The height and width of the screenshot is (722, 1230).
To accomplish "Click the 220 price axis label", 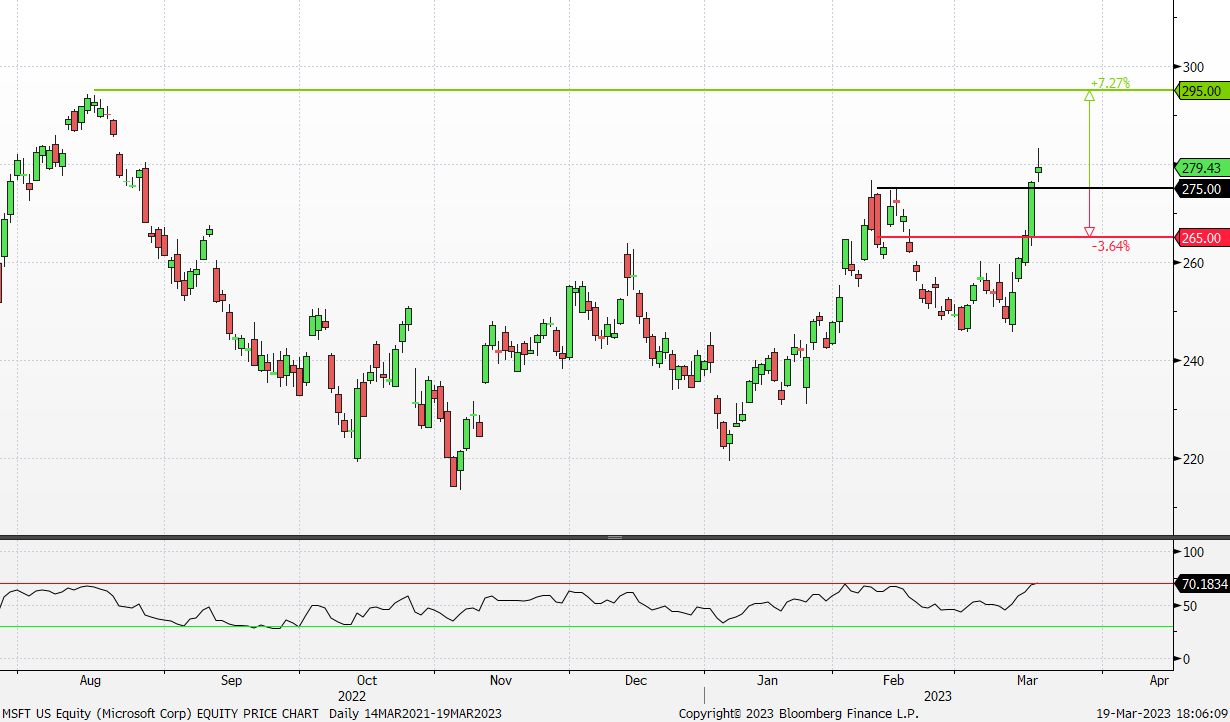I will pyautogui.click(x=1193, y=459).
